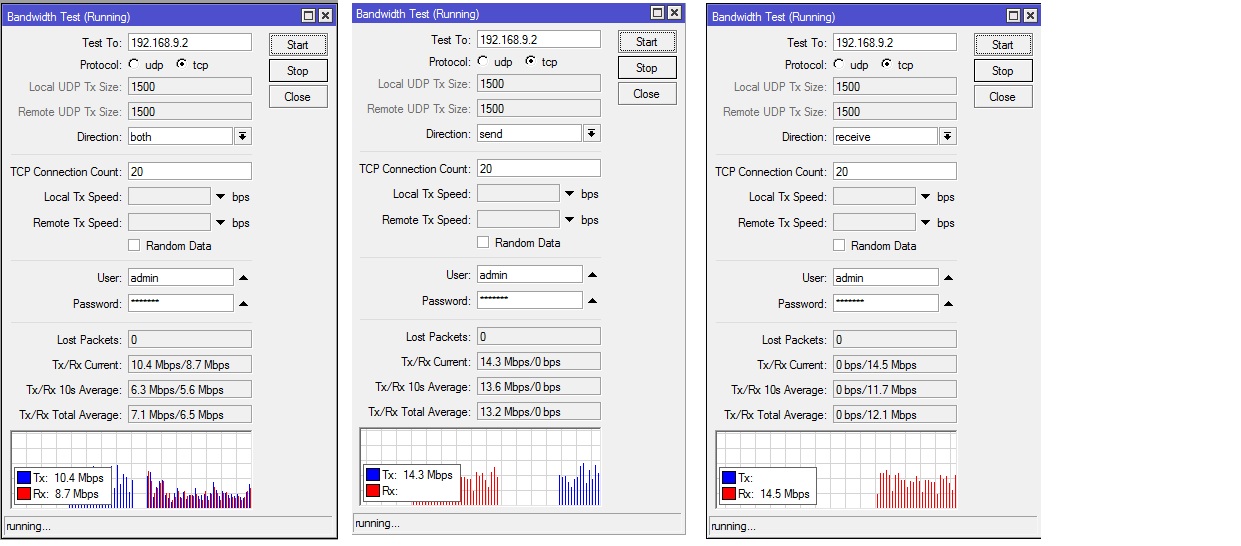This screenshot has width=1241, height=546.
Task: Open Direction dropdown showing both
Action: [x=243, y=136]
